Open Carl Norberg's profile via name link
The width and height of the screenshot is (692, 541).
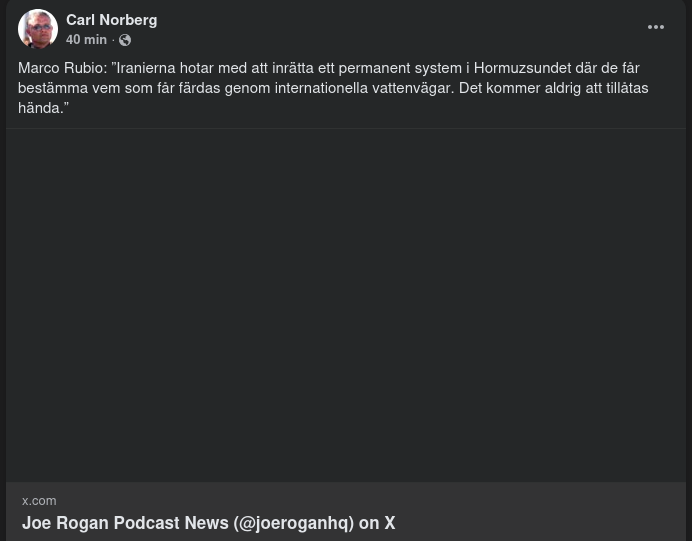(112, 20)
